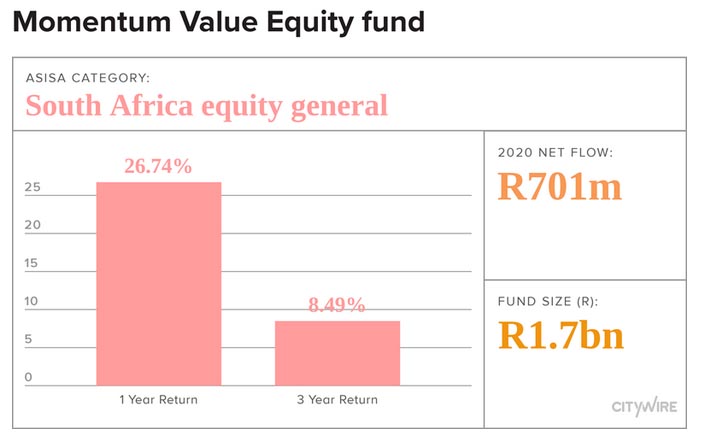702x438 pixels.
Task: Click the tall 1 Year Return bar
Action: tap(158, 283)
